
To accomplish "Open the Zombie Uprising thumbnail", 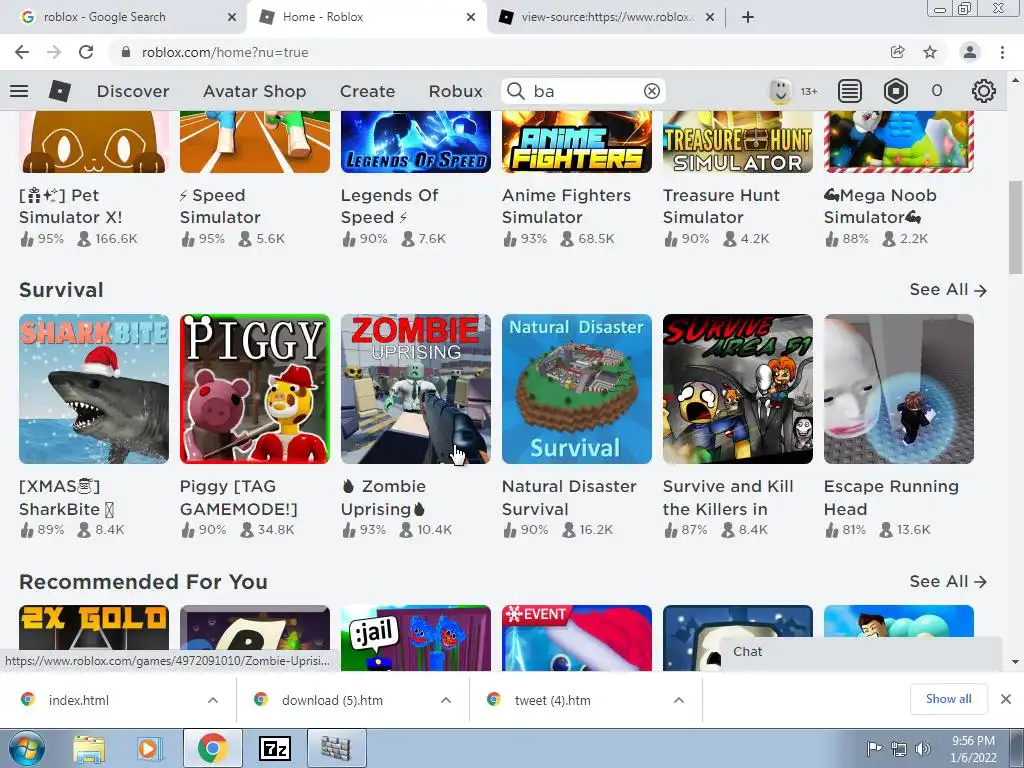I will coord(416,389).
